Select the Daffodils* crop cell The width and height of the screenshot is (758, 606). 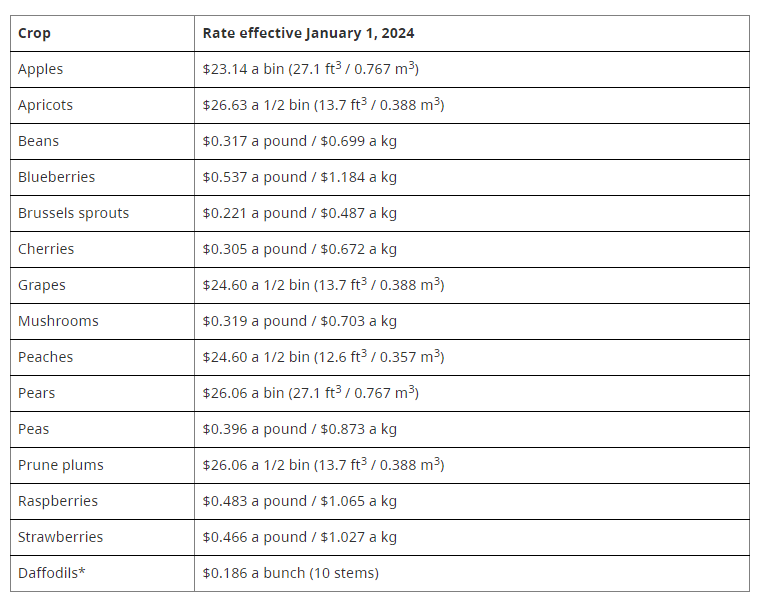click(x=52, y=573)
